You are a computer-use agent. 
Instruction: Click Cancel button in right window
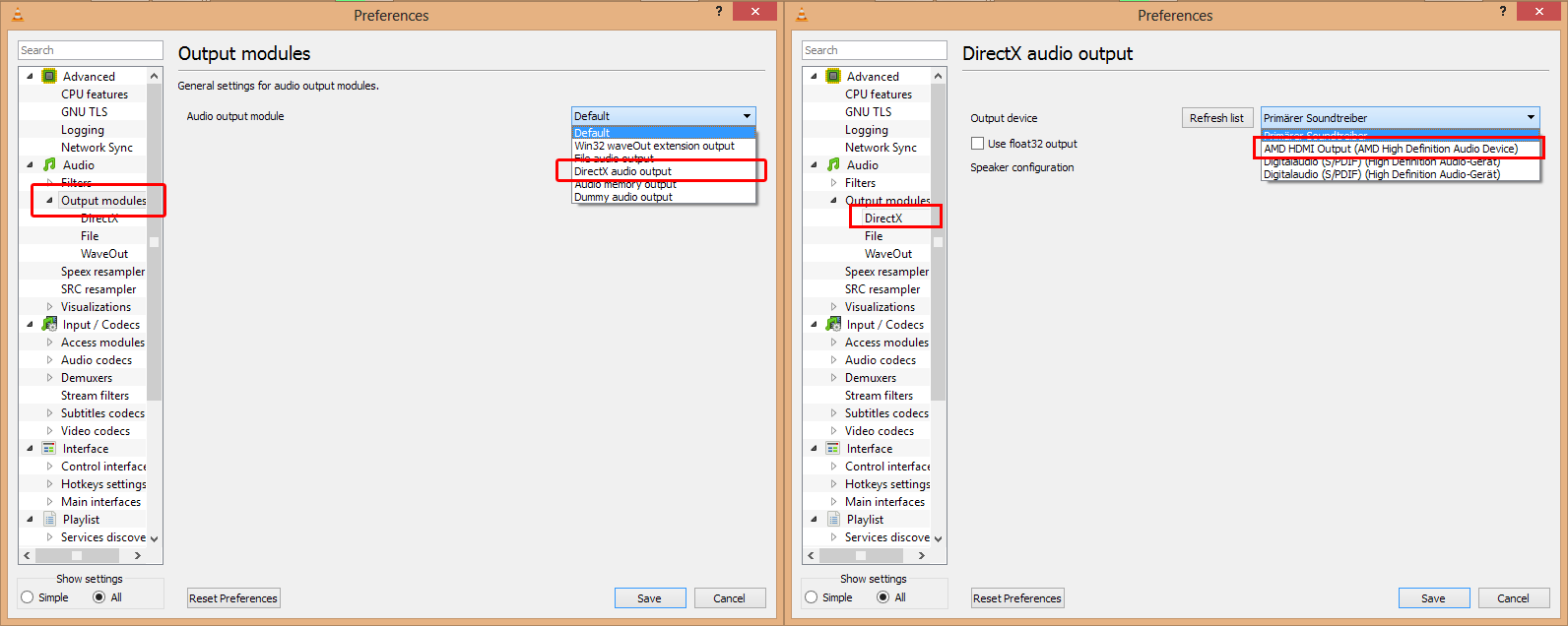click(1513, 597)
